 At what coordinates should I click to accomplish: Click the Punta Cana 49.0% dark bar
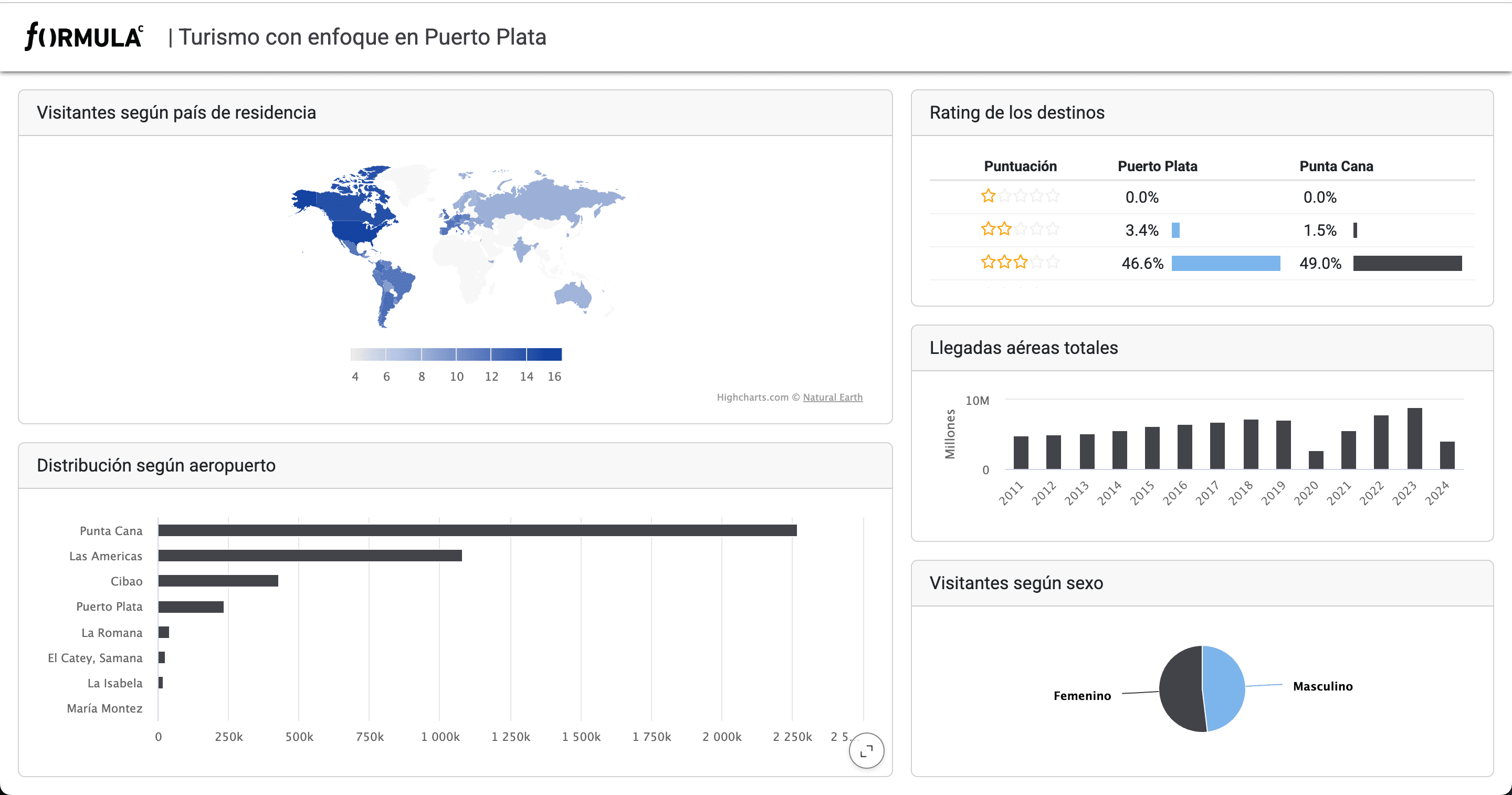tap(1407, 263)
